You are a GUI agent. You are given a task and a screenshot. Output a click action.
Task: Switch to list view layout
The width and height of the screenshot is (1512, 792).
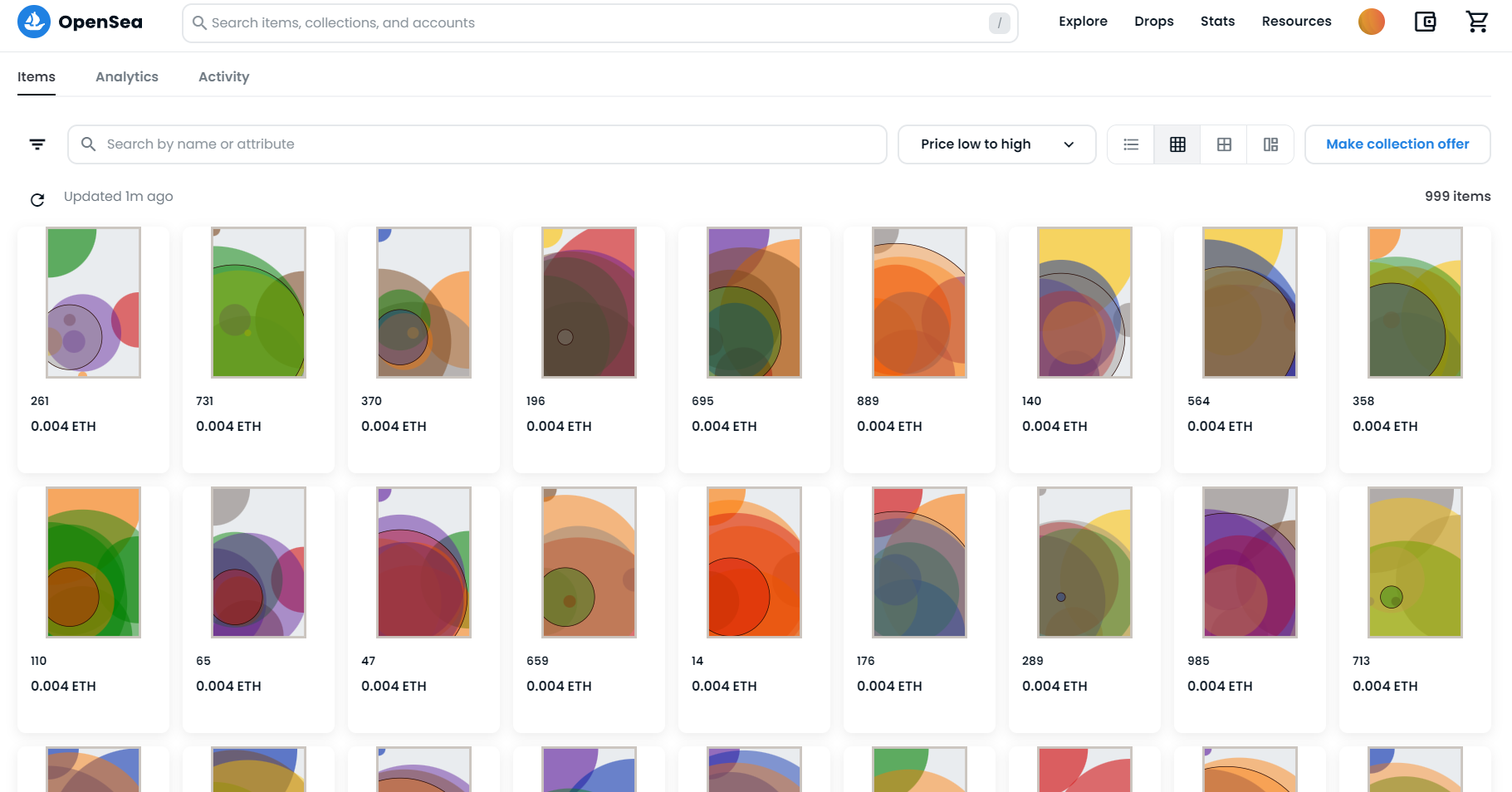[x=1131, y=144]
